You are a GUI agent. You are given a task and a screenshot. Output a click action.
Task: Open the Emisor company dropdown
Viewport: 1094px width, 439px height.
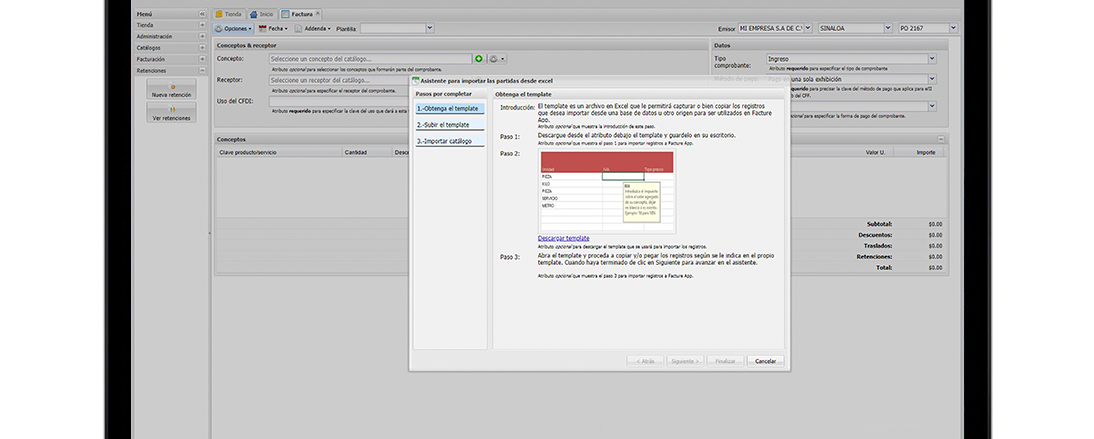tap(810, 29)
